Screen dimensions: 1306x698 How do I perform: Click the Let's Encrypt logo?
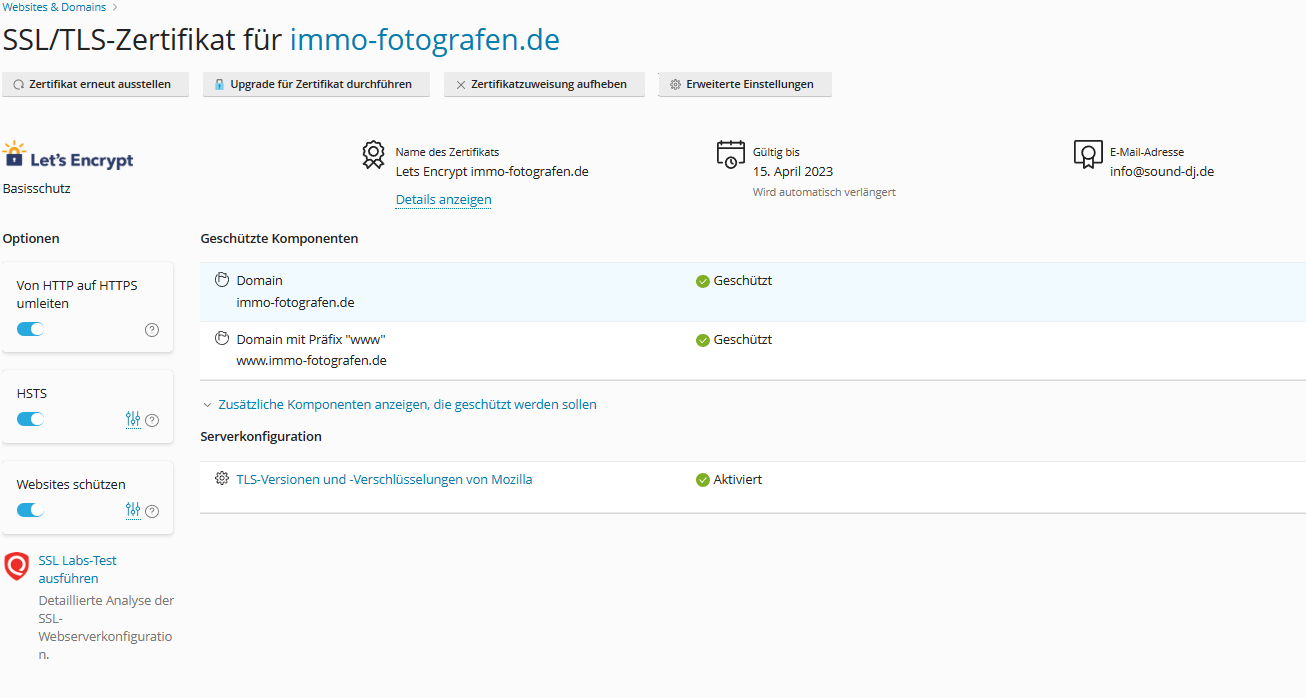click(68, 157)
